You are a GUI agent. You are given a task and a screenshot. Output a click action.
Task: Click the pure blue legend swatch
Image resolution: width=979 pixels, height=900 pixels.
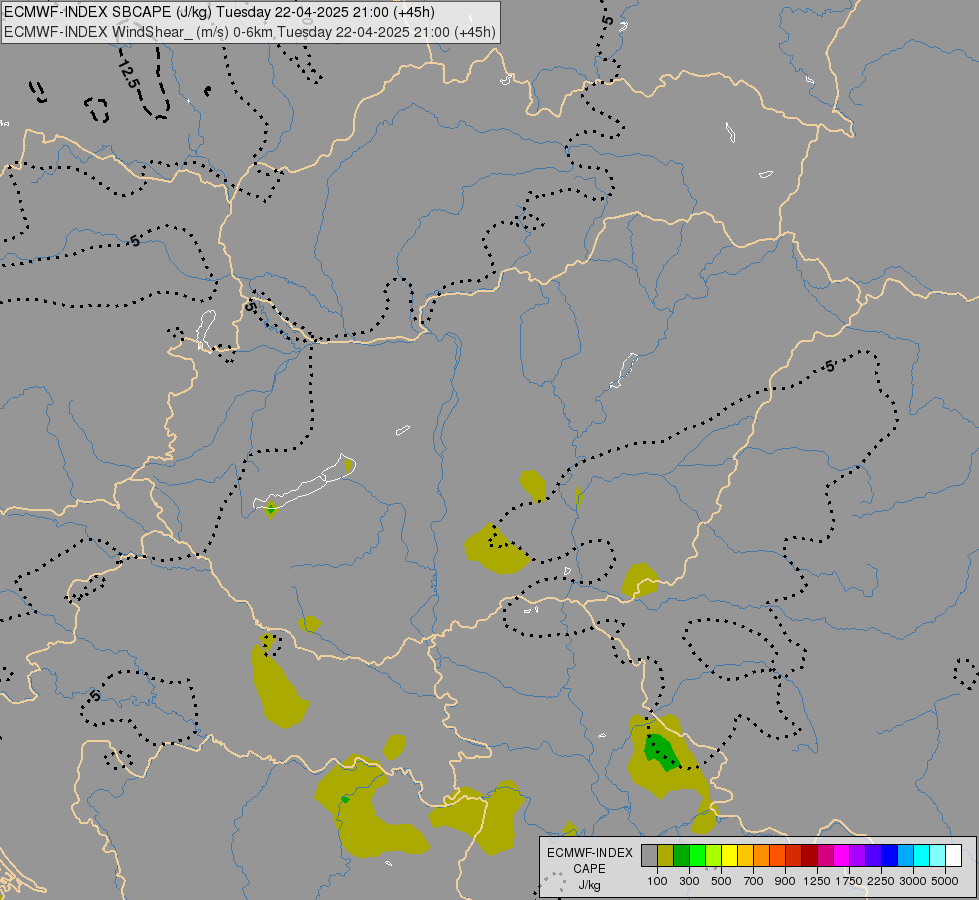889,856
